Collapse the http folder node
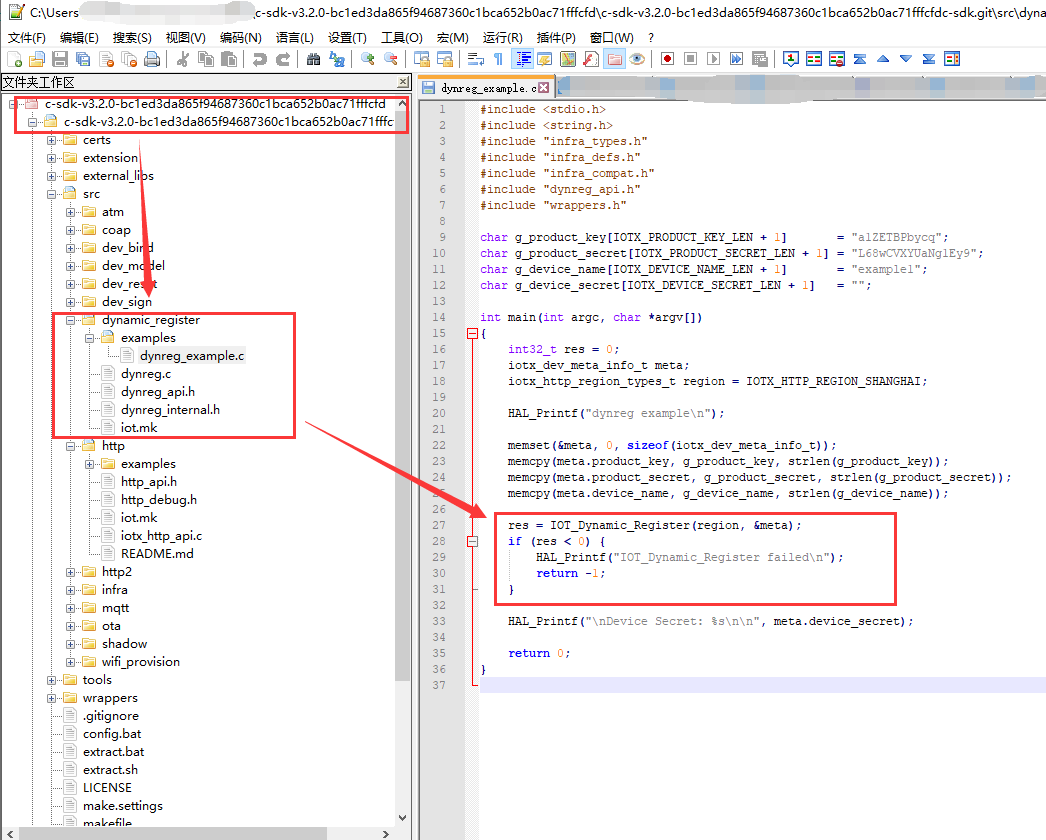1046x840 pixels. tap(70, 446)
